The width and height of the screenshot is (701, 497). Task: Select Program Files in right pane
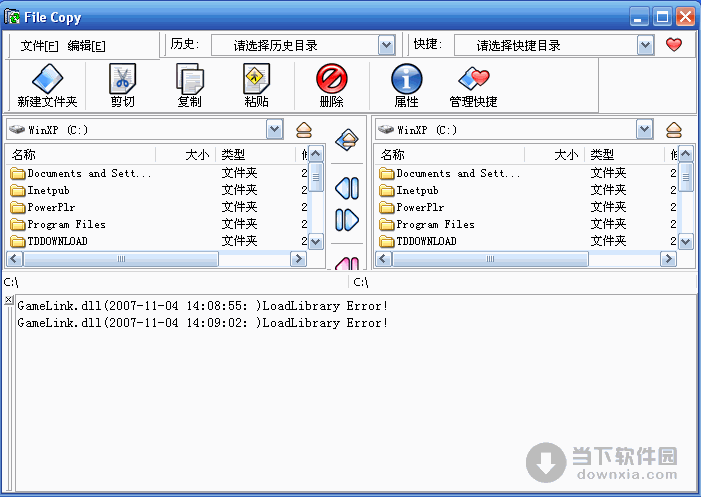click(x=435, y=224)
